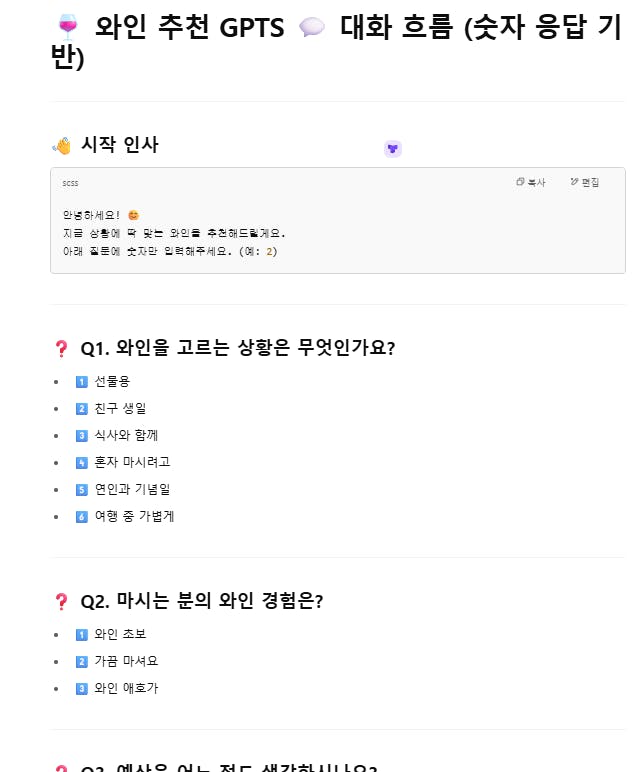This screenshot has height=772, width=638.
Task: Click the smiling emoji in greeting code
Action: pos(133,215)
